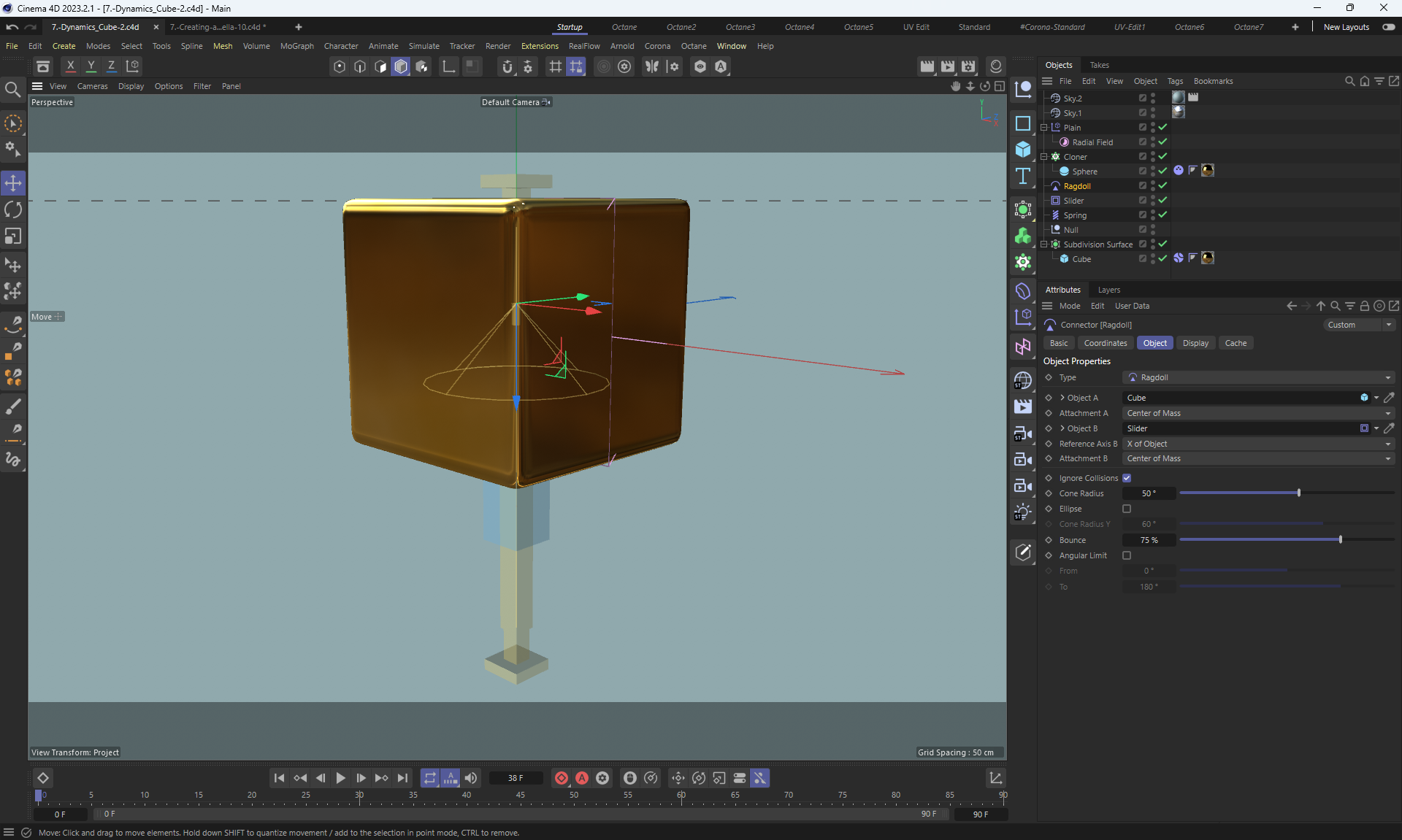Enable the Angular Limit checkbox

pos(1127,555)
